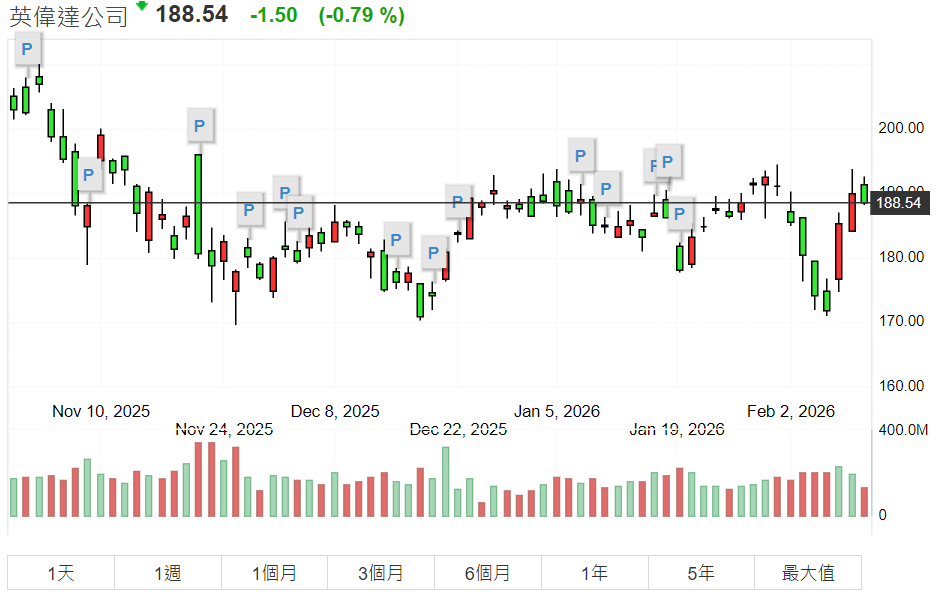Click the lowest P marker near Dec 22
Image resolution: width=945 pixels, height=595 pixels.
(x=434, y=253)
